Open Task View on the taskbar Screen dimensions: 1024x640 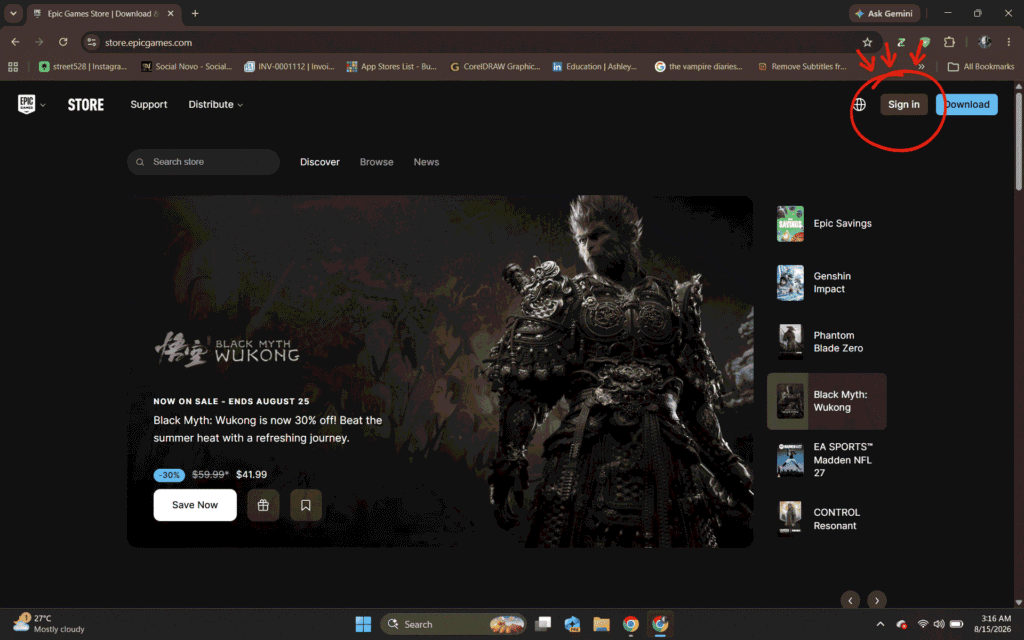tap(543, 624)
